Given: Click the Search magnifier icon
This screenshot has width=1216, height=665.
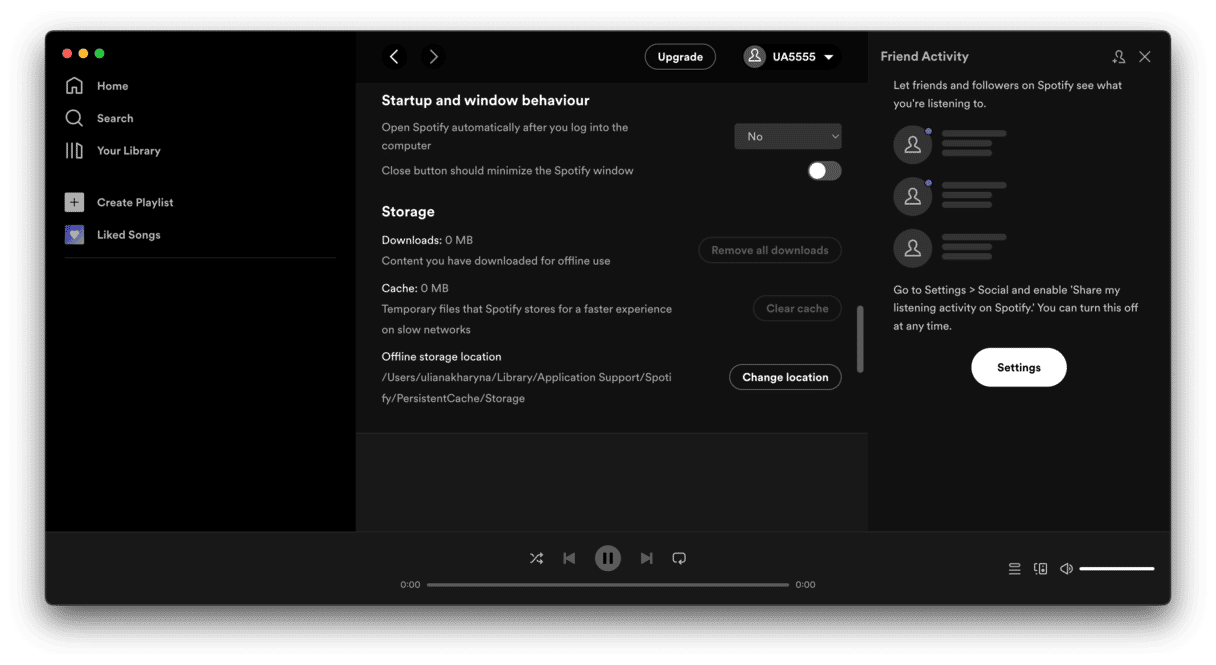Looking at the screenshot, I should click(74, 118).
